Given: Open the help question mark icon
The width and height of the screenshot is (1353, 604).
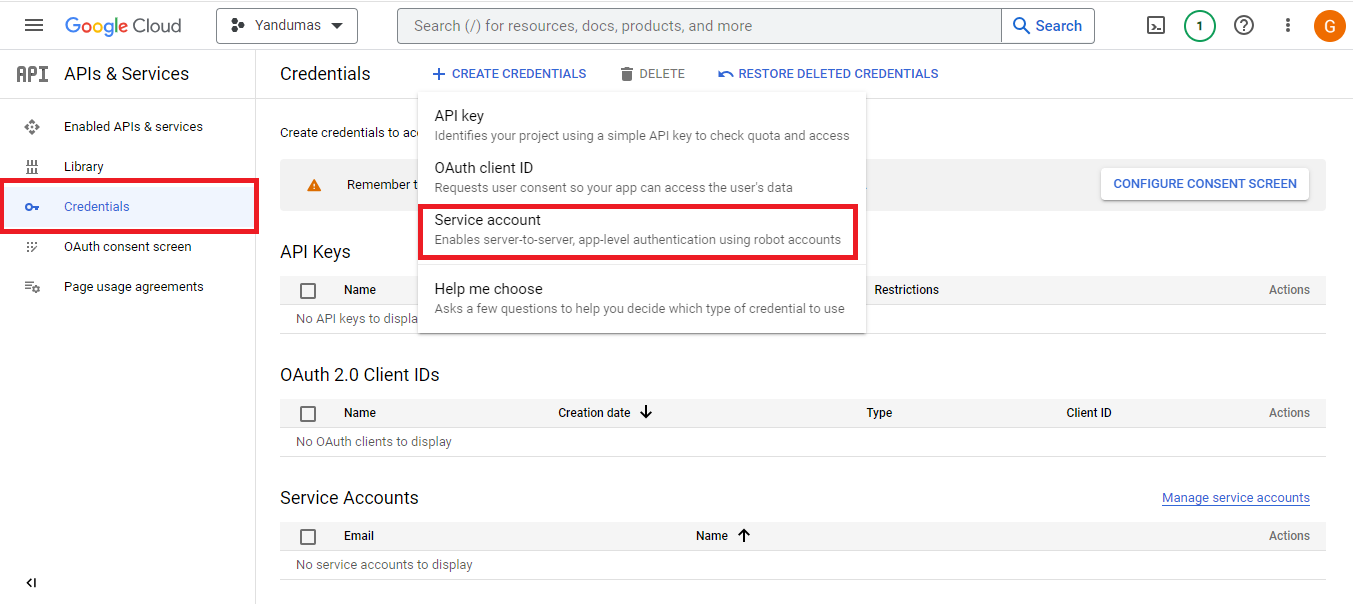Looking at the screenshot, I should pyautogui.click(x=1244, y=26).
